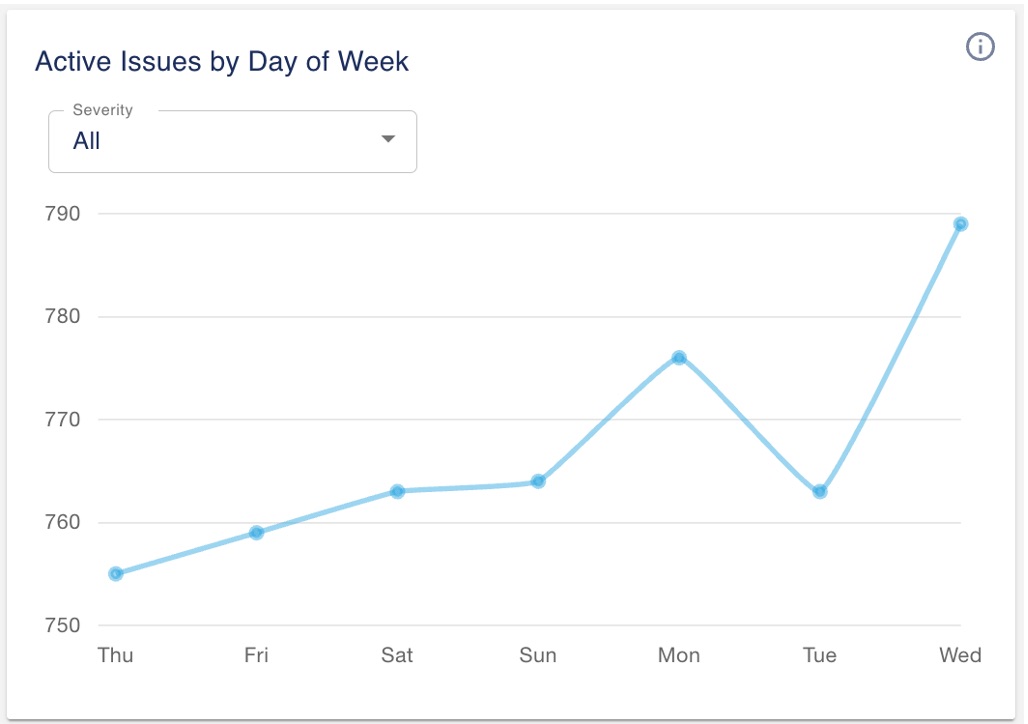Click the Sunday data point
The height and width of the screenshot is (724, 1028).
pos(538,481)
